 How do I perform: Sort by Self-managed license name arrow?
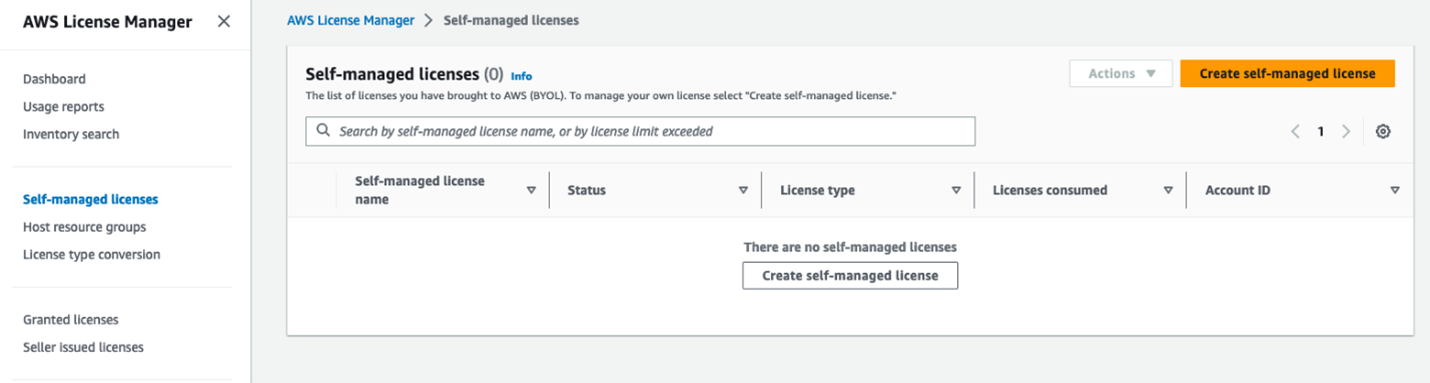click(531, 189)
